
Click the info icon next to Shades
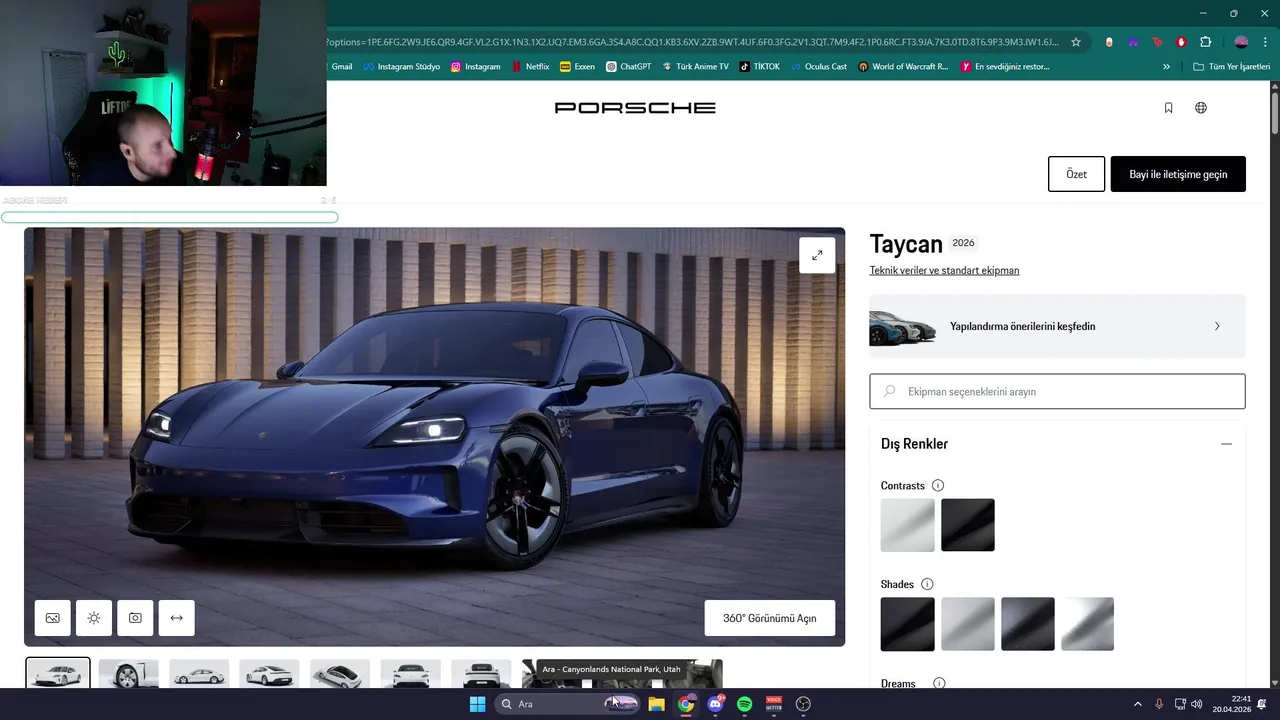927,584
